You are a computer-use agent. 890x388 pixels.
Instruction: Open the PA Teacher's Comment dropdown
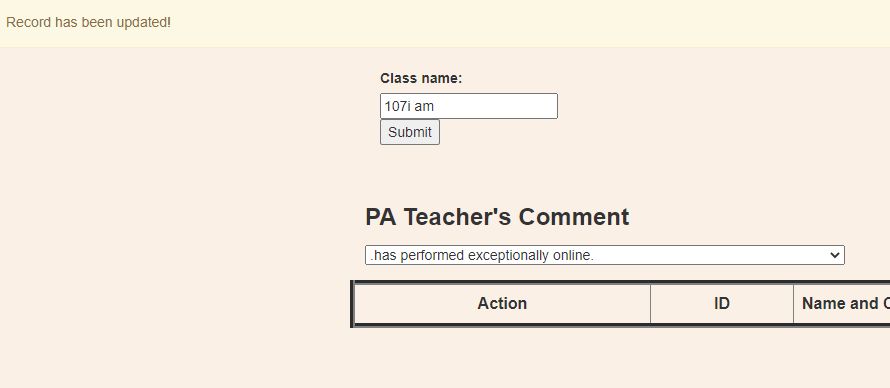604,255
